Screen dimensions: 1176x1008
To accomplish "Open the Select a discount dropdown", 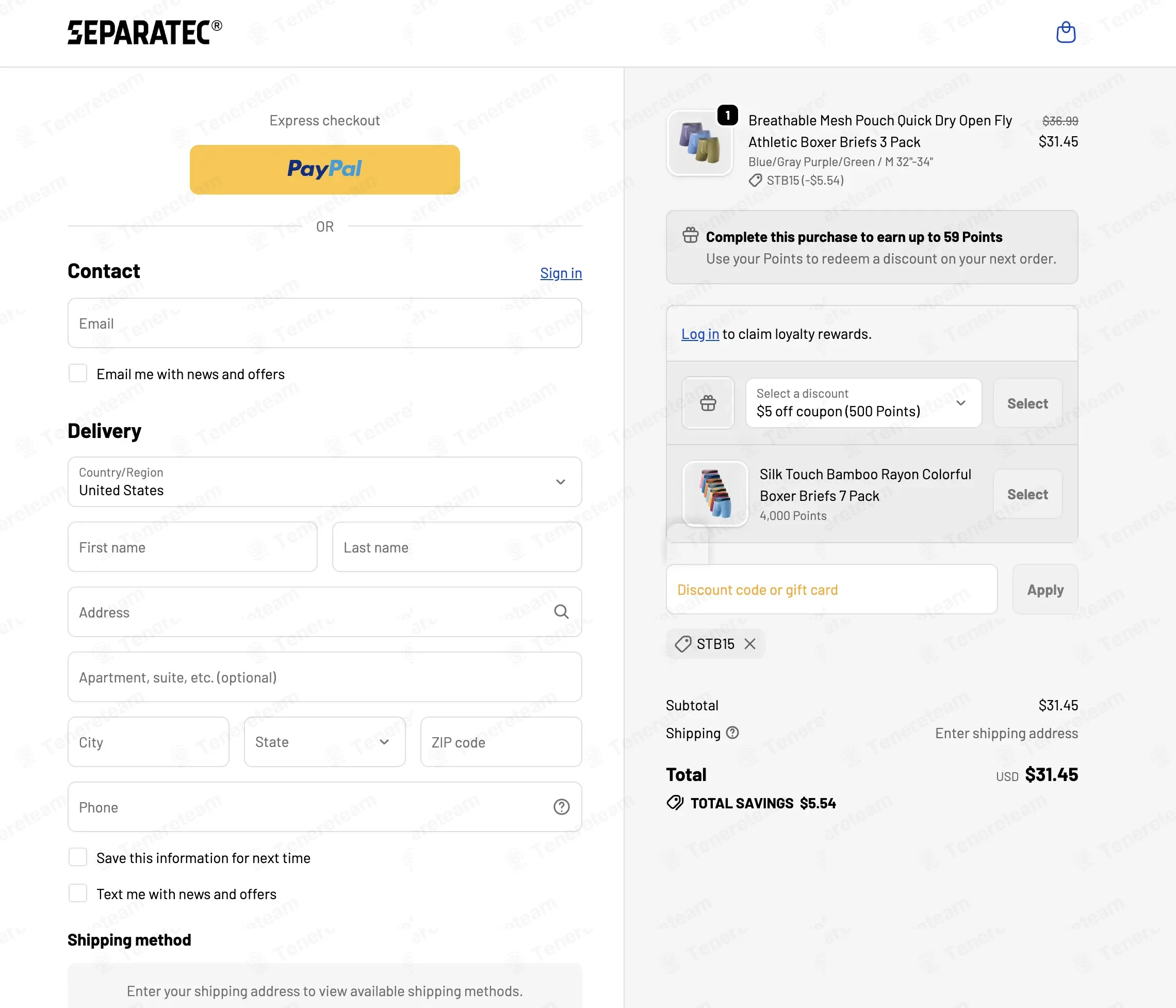I will 863,403.
